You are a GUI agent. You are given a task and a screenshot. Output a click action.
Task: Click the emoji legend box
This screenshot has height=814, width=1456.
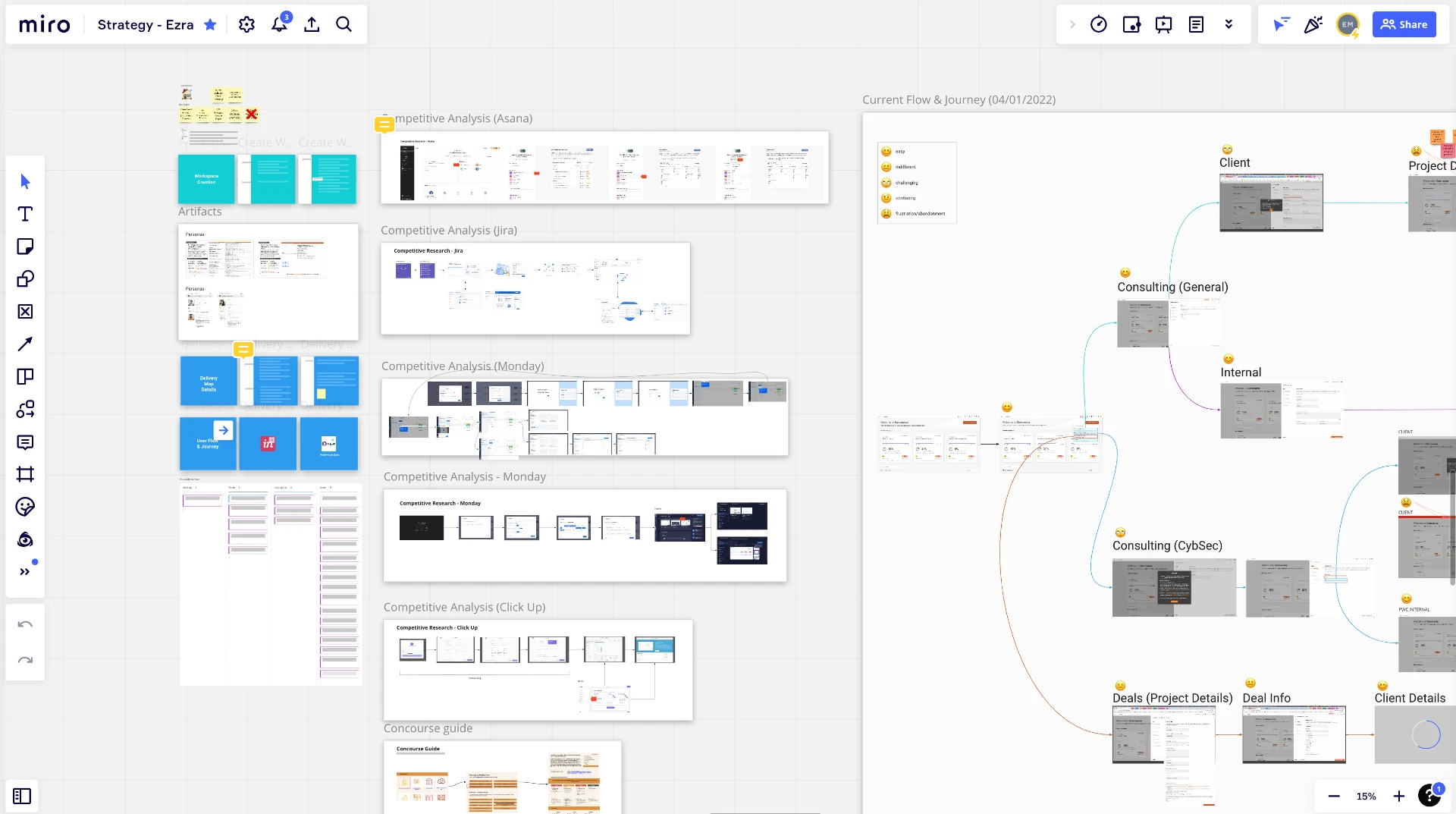pos(917,183)
